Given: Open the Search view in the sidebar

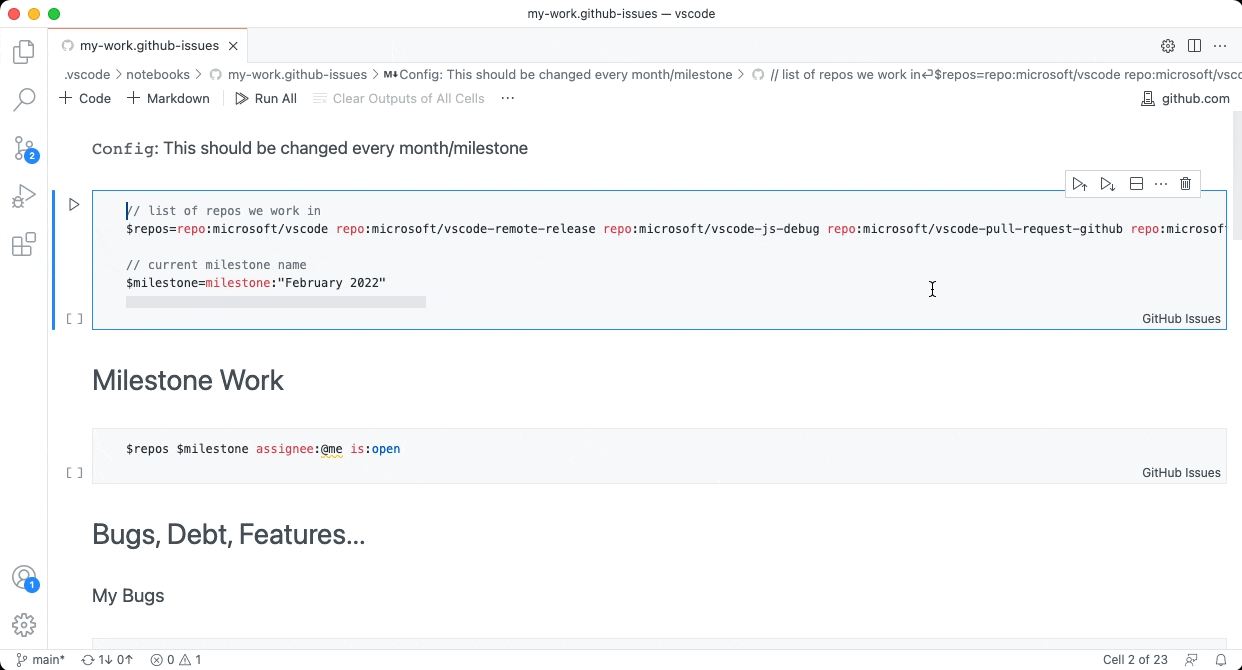Looking at the screenshot, I should pos(24,100).
